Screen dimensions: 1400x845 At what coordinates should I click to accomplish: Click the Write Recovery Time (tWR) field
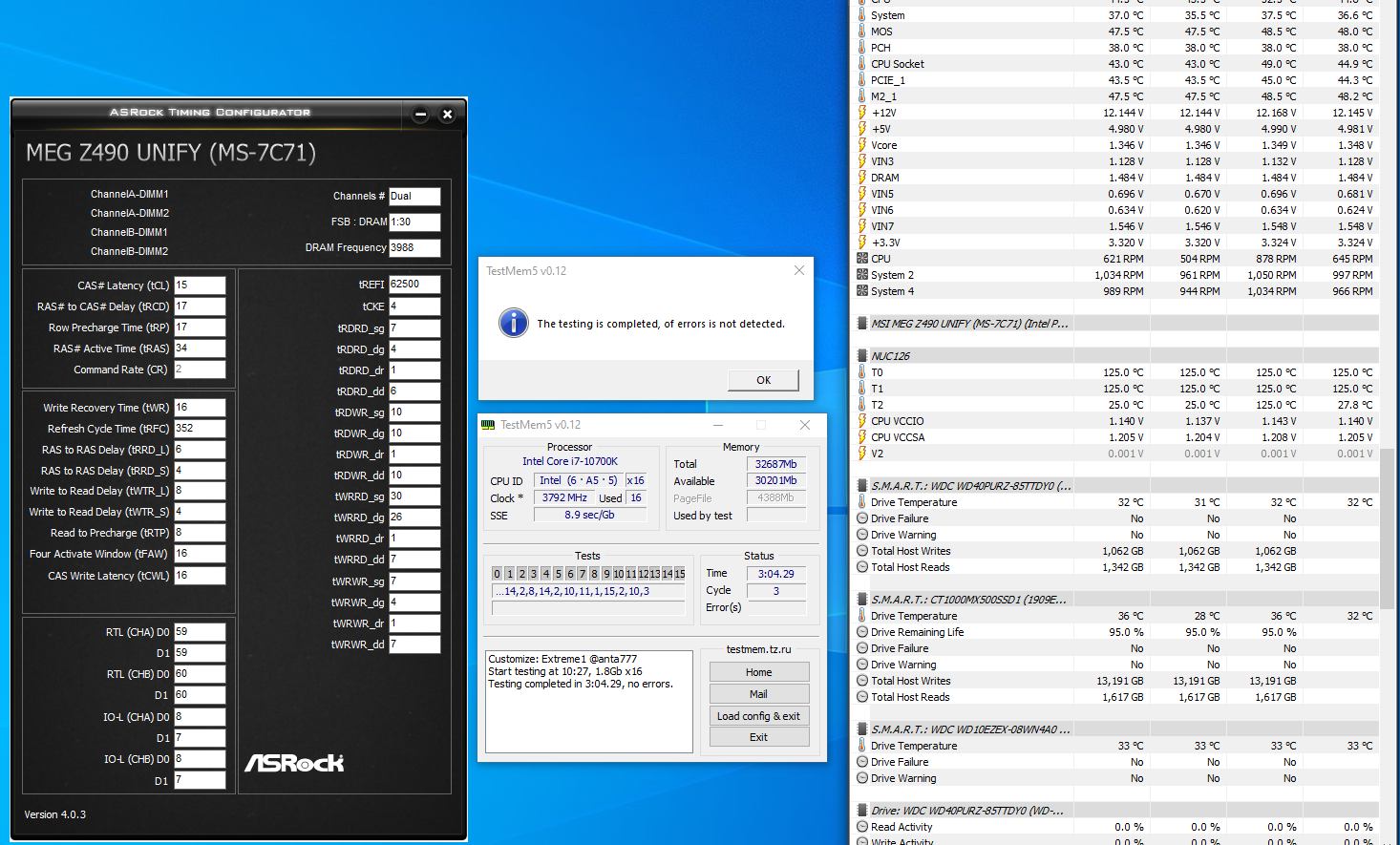pyautogui.click(x=200, y=408)
